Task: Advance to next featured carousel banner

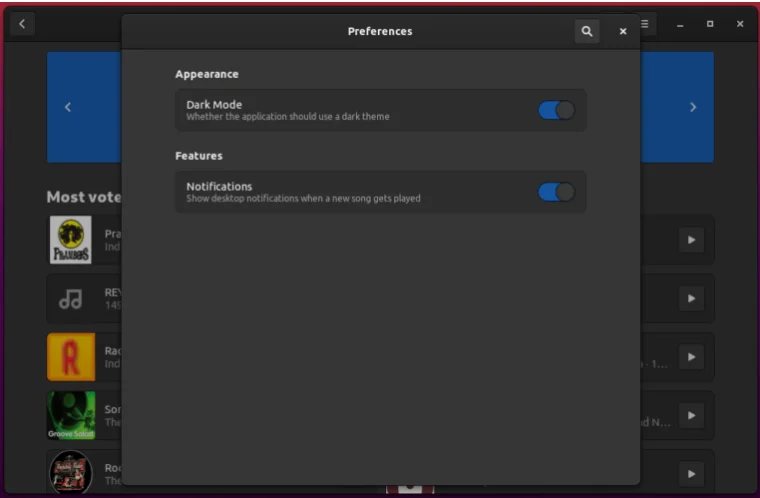Action: [x=692, y=107]
